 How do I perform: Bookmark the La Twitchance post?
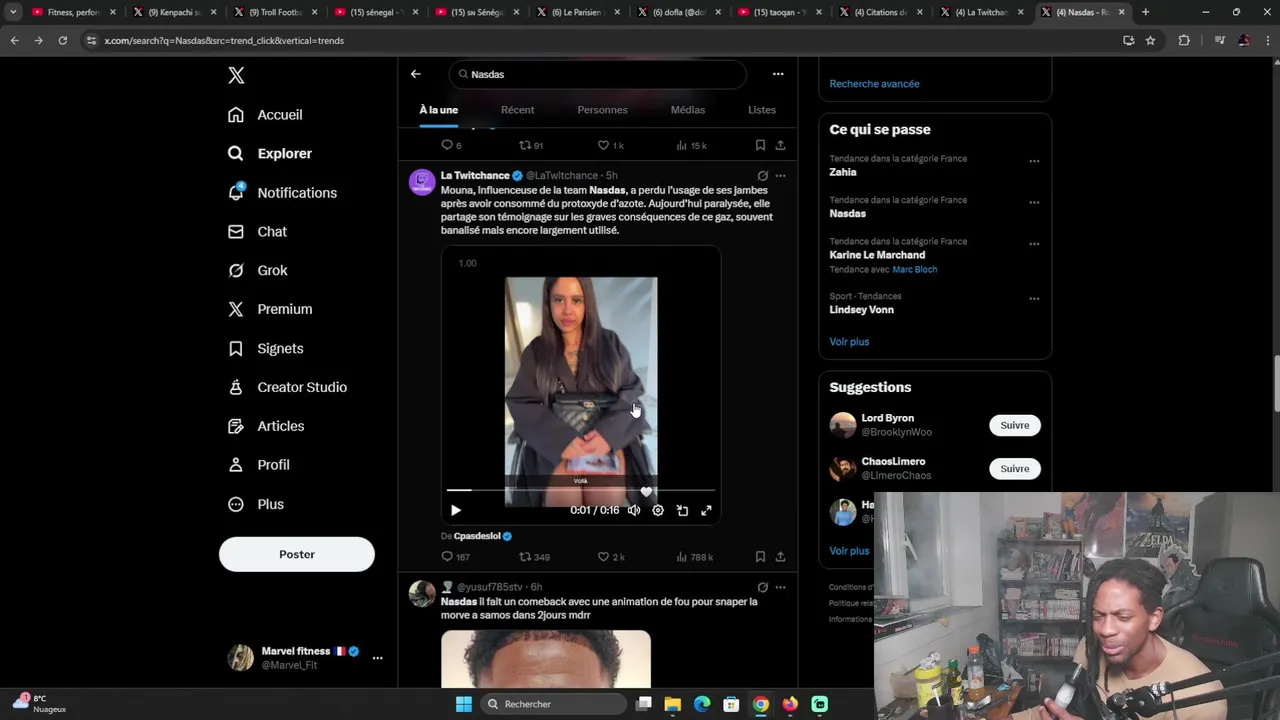[x=760, y=557]
